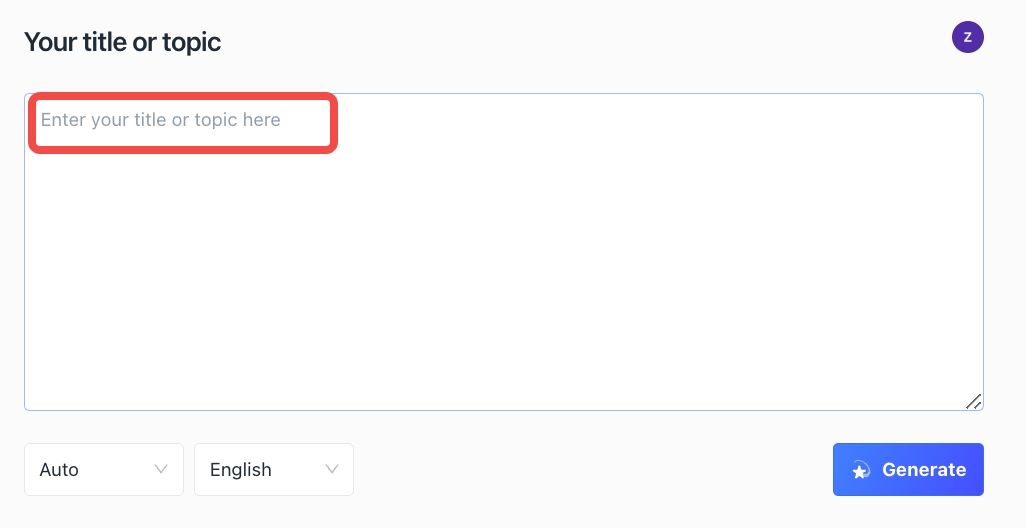
Task: Click the word "topic" in the heading
Action: tap(192, 43)
